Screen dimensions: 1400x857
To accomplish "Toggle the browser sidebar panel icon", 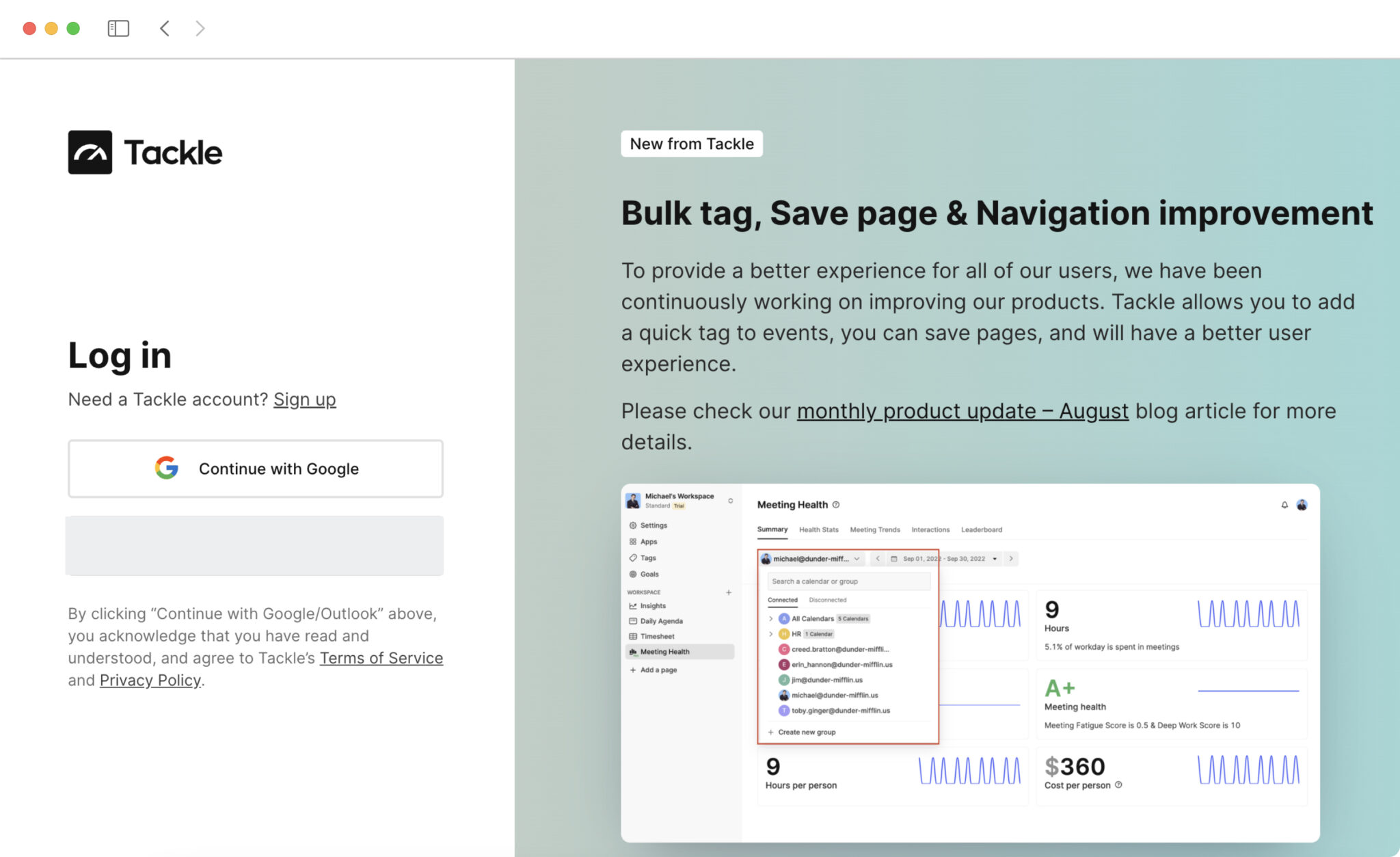I will click(118, 28).
